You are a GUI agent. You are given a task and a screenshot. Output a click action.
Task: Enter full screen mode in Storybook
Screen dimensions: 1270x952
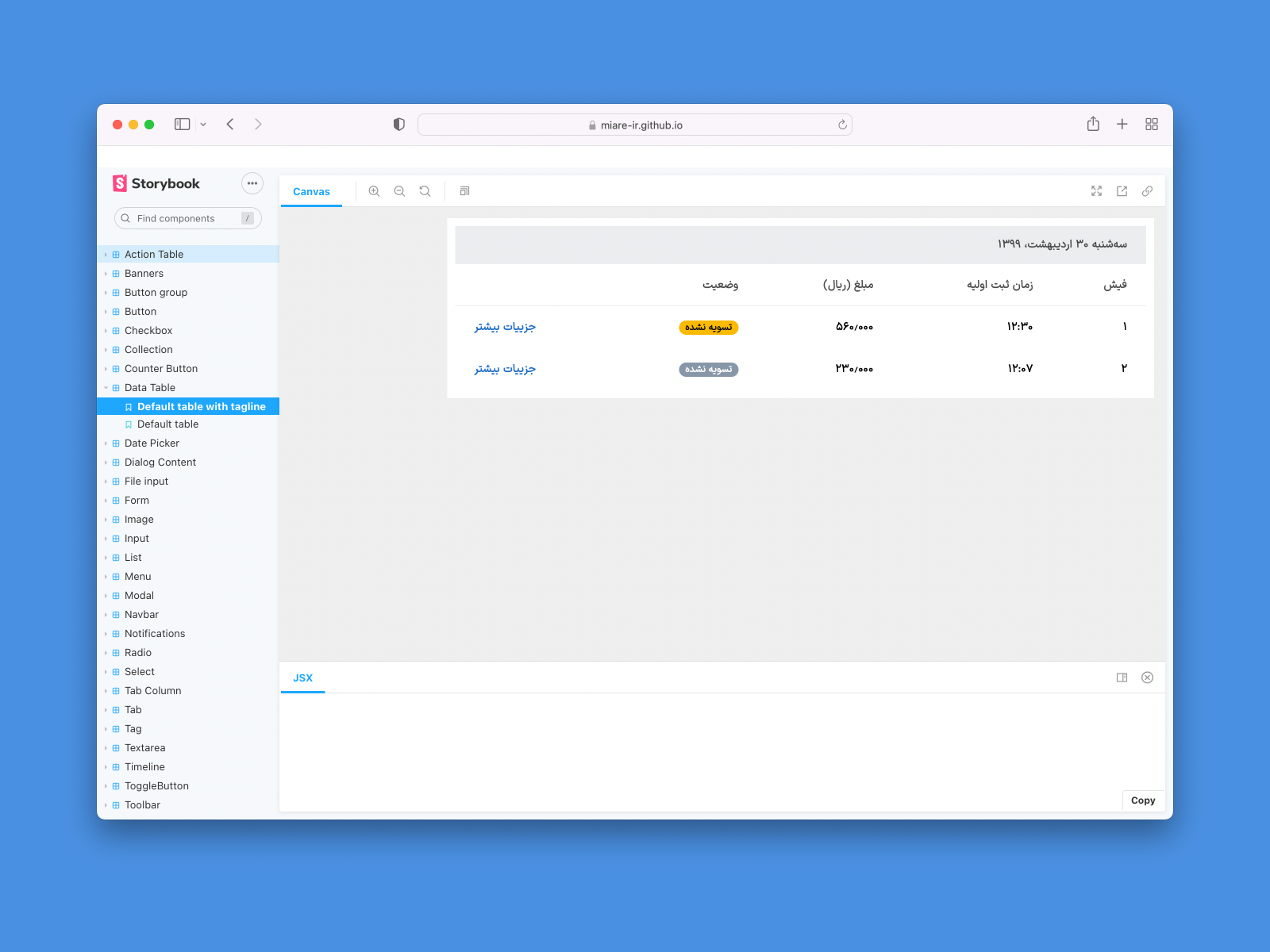(x=1096, y=191)
